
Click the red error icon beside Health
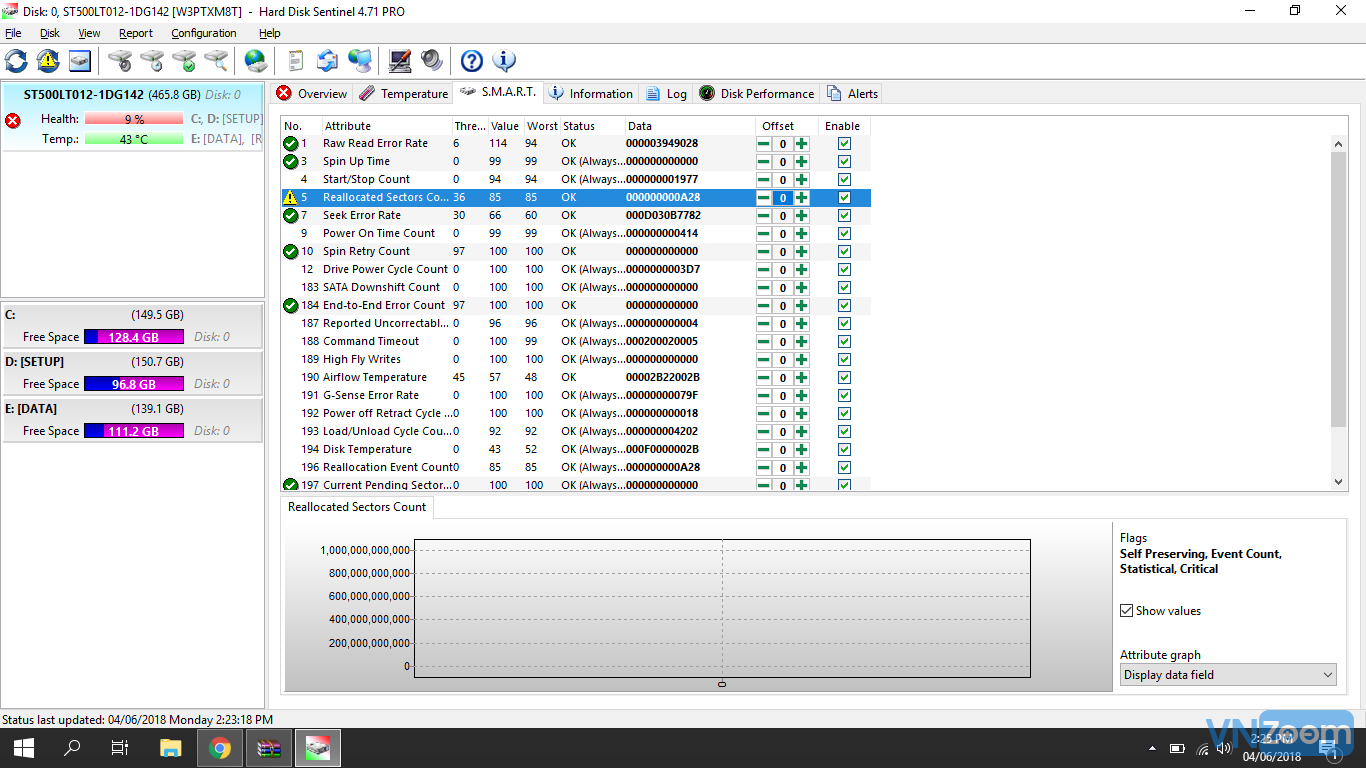(13, 120)
